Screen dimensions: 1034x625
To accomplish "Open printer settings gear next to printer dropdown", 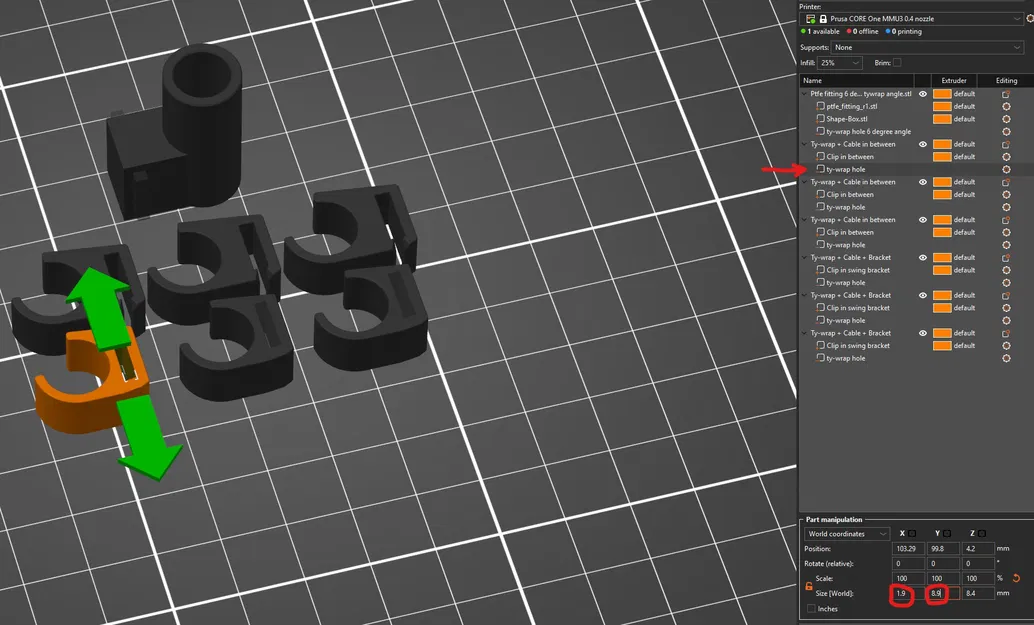I will pyautogui.click(x=1030, y=19).
